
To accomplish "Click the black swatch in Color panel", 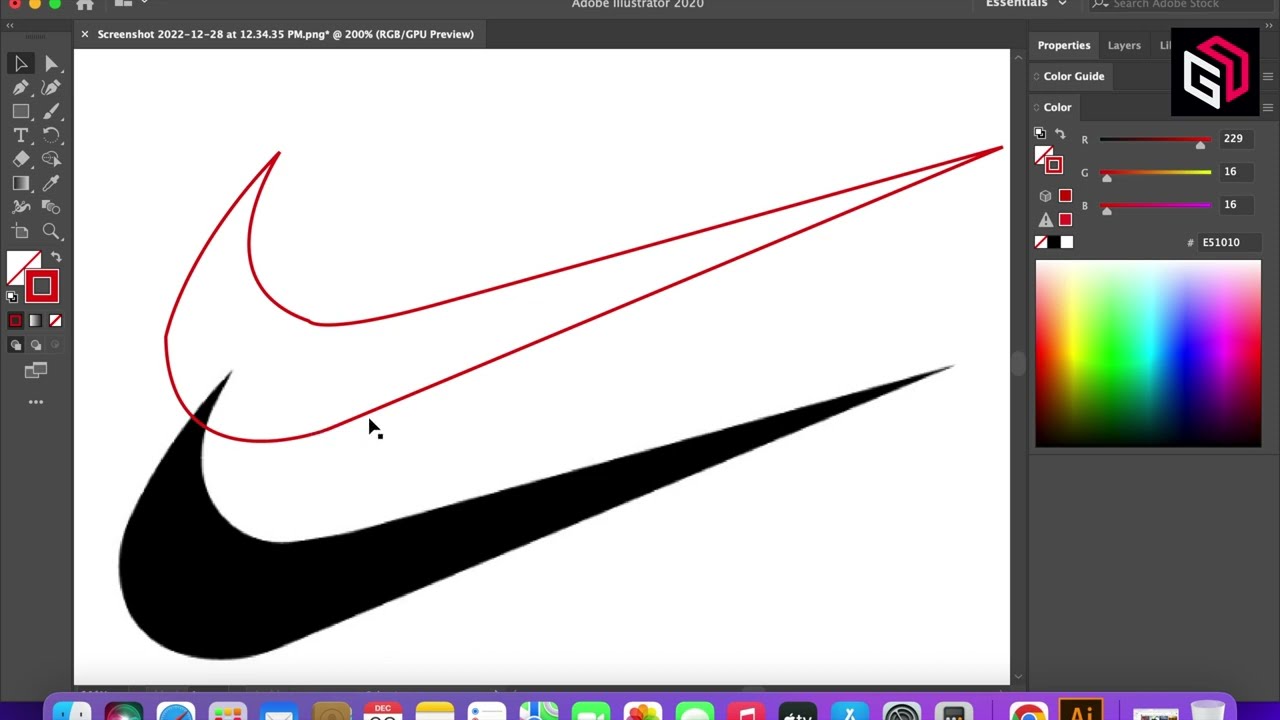I will 1054,242.
